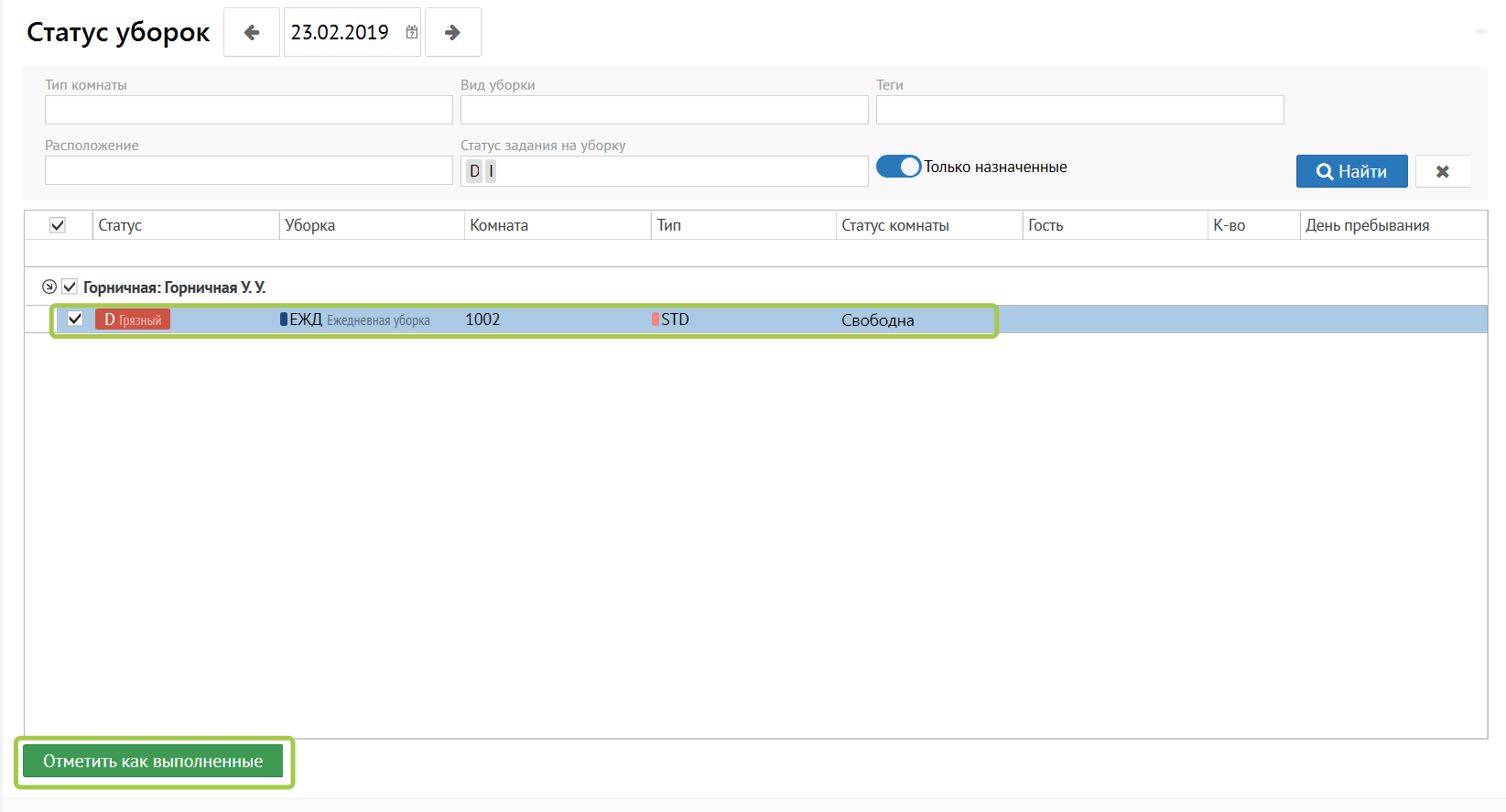Clear filters with the X button
Image resolution: width=1506 pixels, height=812 pixels.
click(1442, 171)
